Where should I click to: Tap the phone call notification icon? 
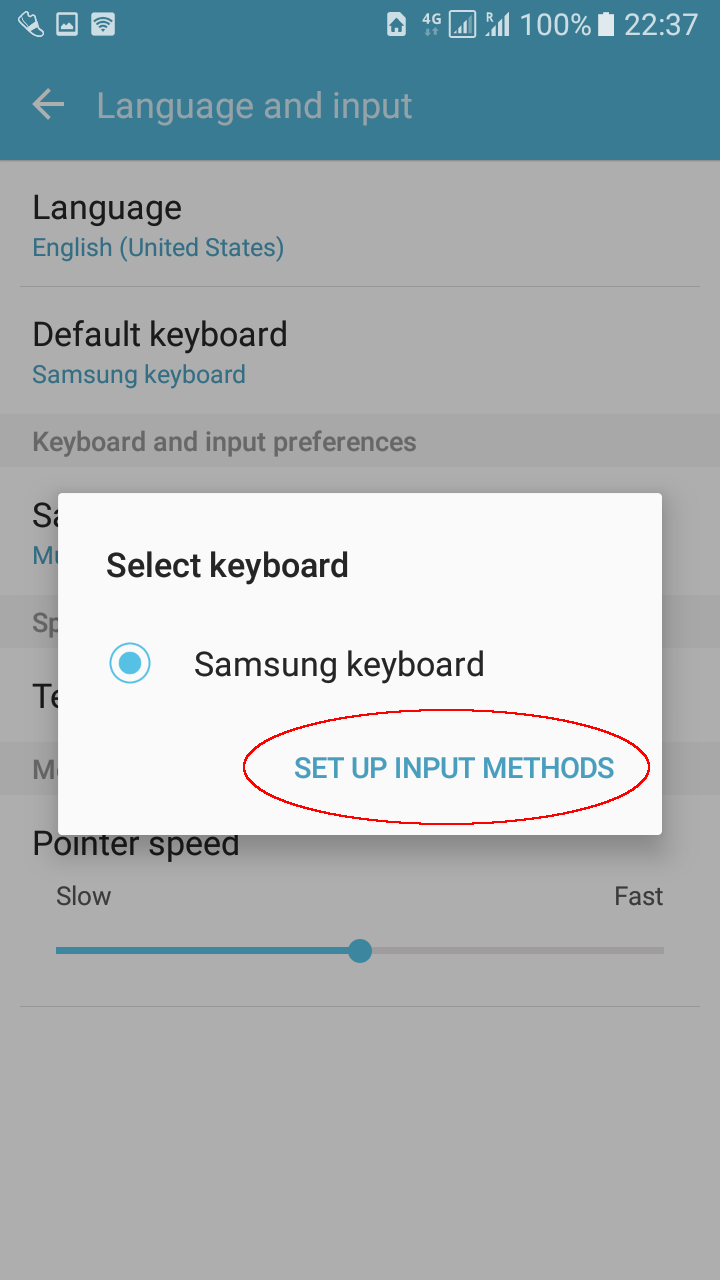coord(31,24)
